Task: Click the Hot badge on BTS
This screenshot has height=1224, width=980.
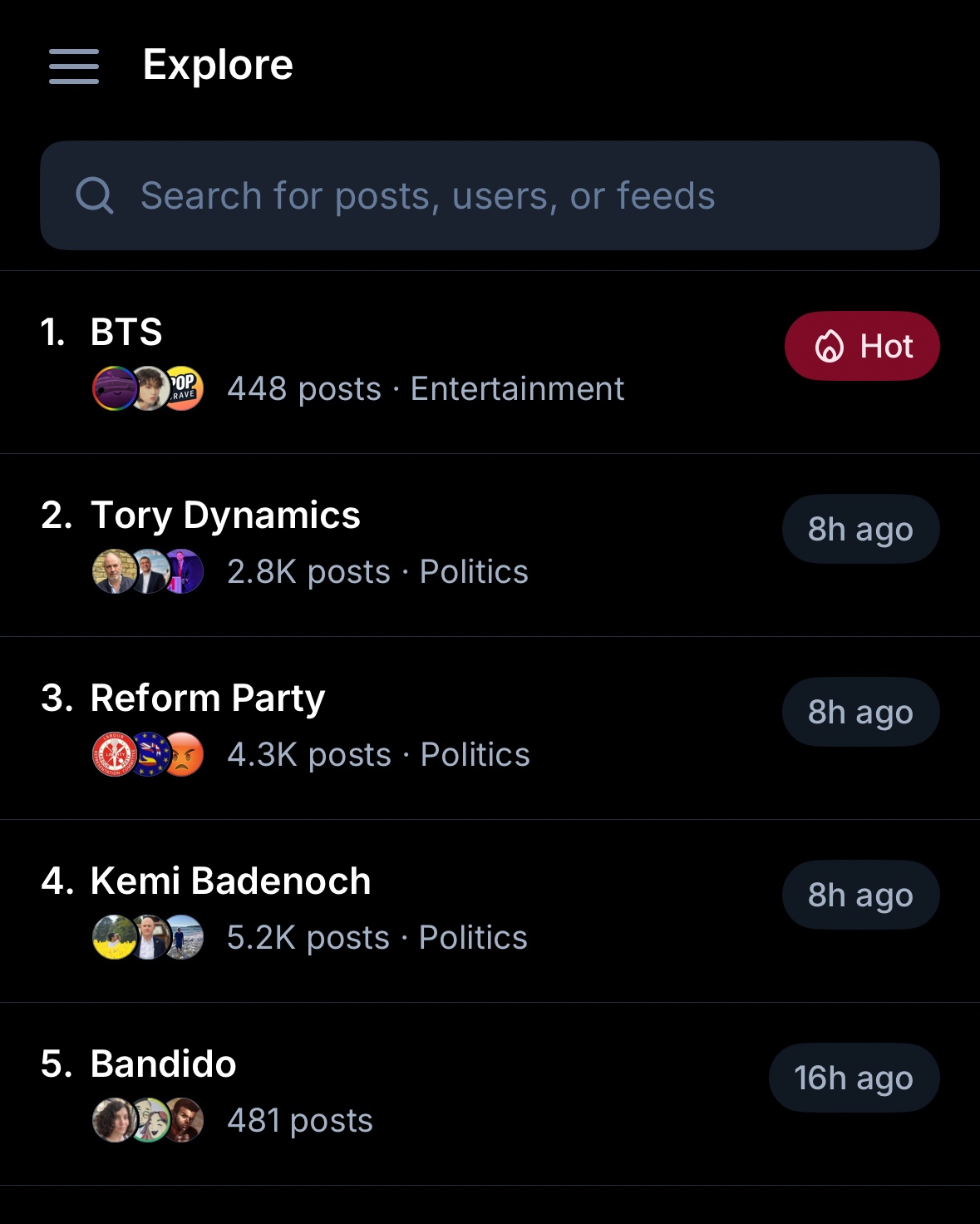Action: pos(862,346)
